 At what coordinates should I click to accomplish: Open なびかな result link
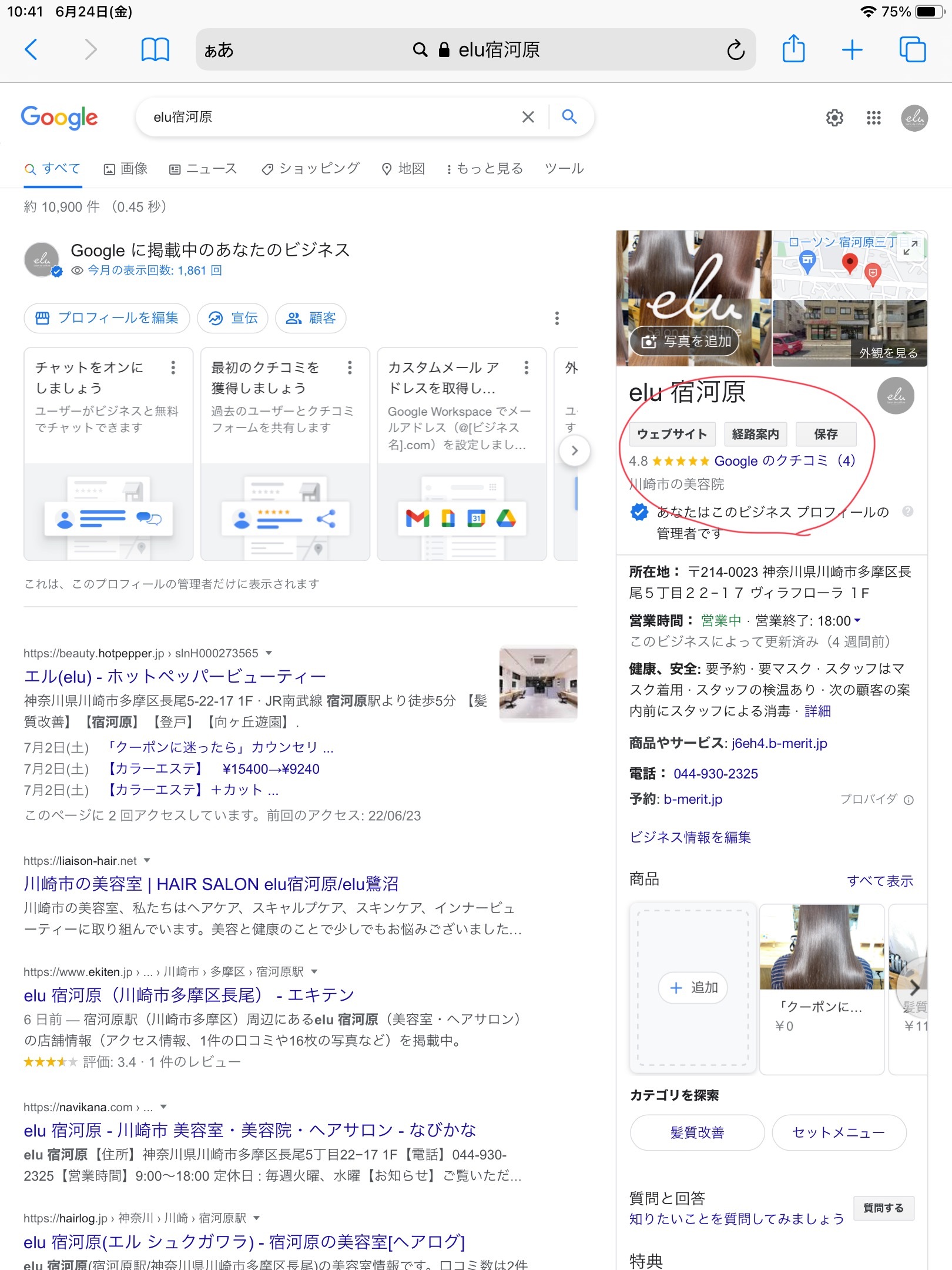point(250,1130)
